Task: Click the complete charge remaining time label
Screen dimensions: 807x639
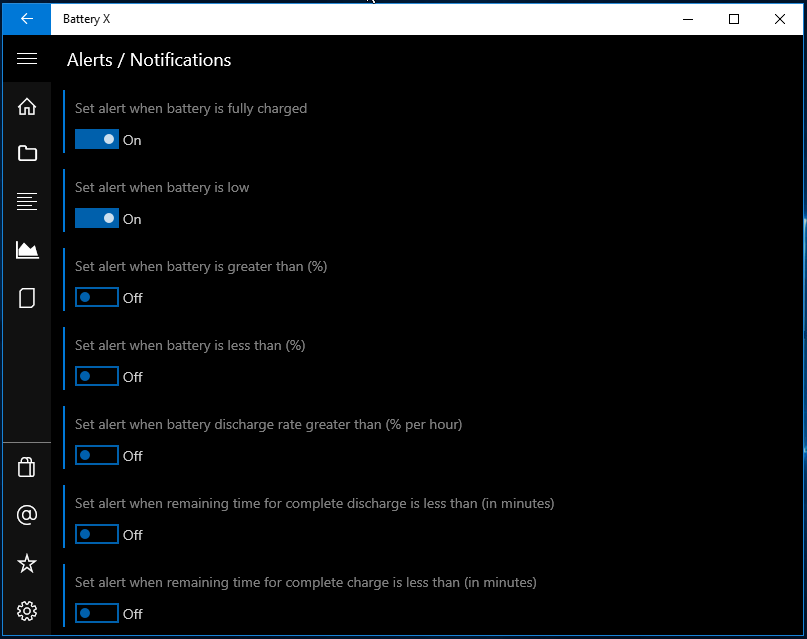Action: (306, 582)
